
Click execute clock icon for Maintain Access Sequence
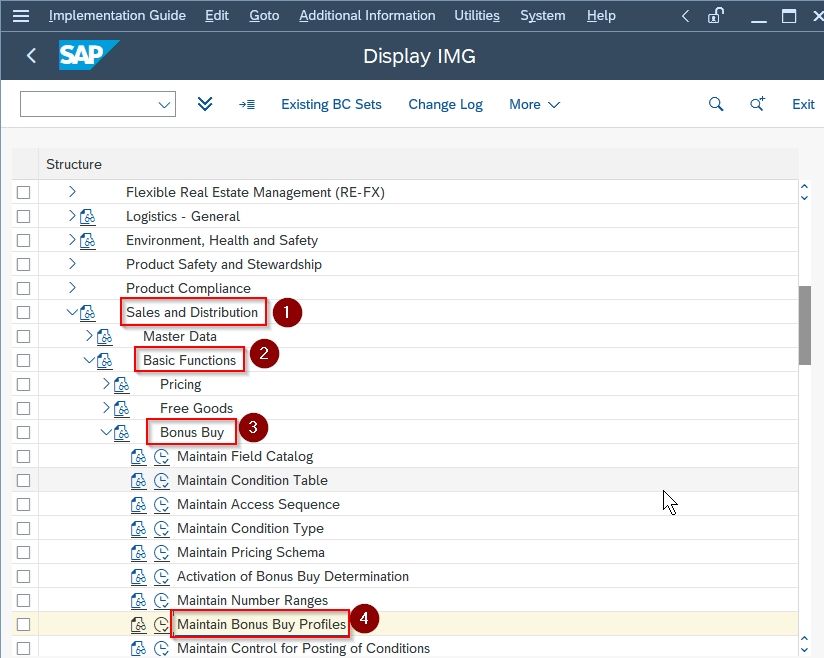162,505
